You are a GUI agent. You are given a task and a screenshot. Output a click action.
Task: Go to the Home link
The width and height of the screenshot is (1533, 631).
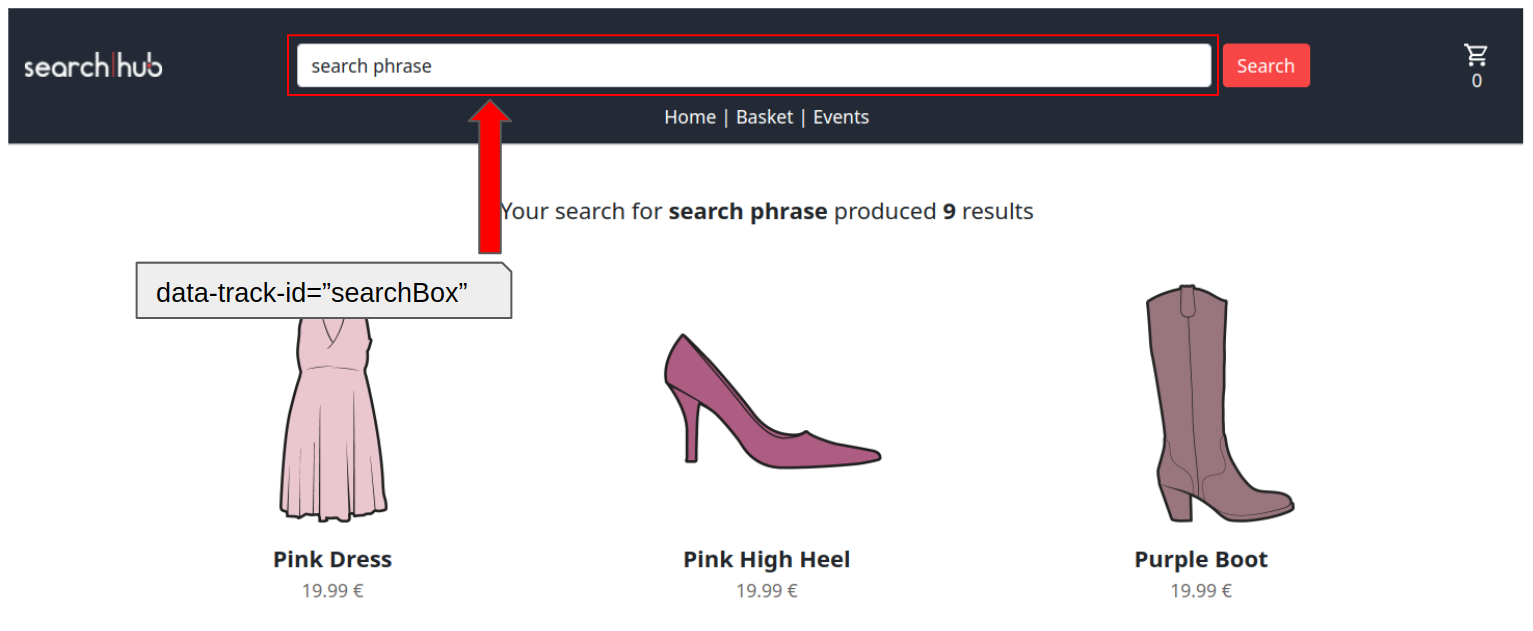pyautogui.click(x=690, y=117)
